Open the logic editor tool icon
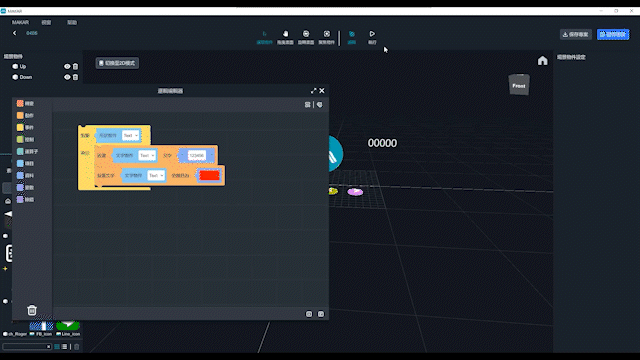The height and width of the screenshot is (360, 640). (351, 37)
